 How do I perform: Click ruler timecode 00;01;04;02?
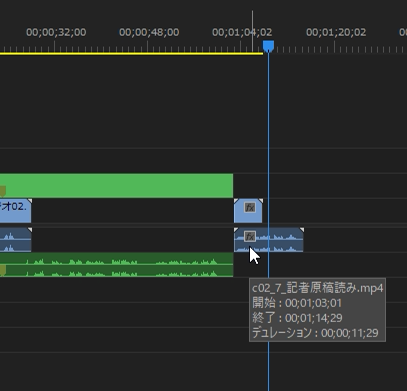tap(242, 32)
